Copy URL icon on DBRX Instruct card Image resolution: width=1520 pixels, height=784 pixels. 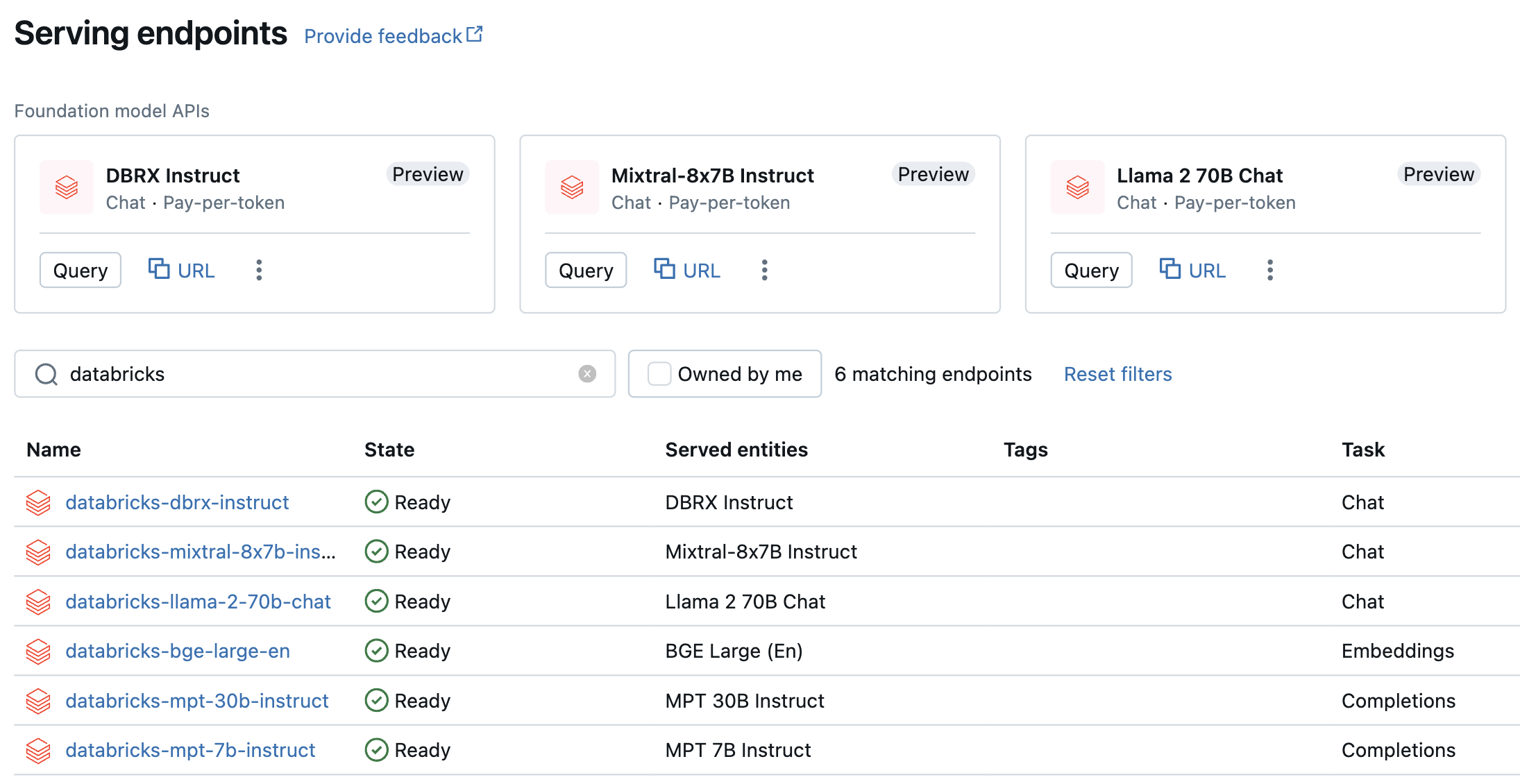[x=159, y=269]
